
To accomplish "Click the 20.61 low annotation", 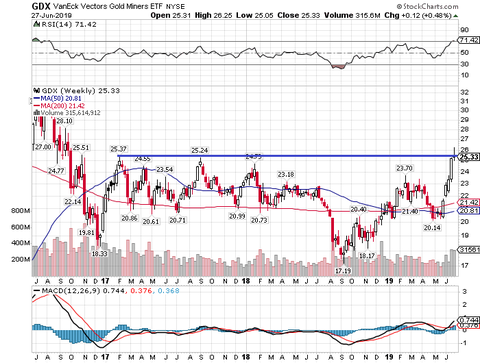I will [151, 221].
